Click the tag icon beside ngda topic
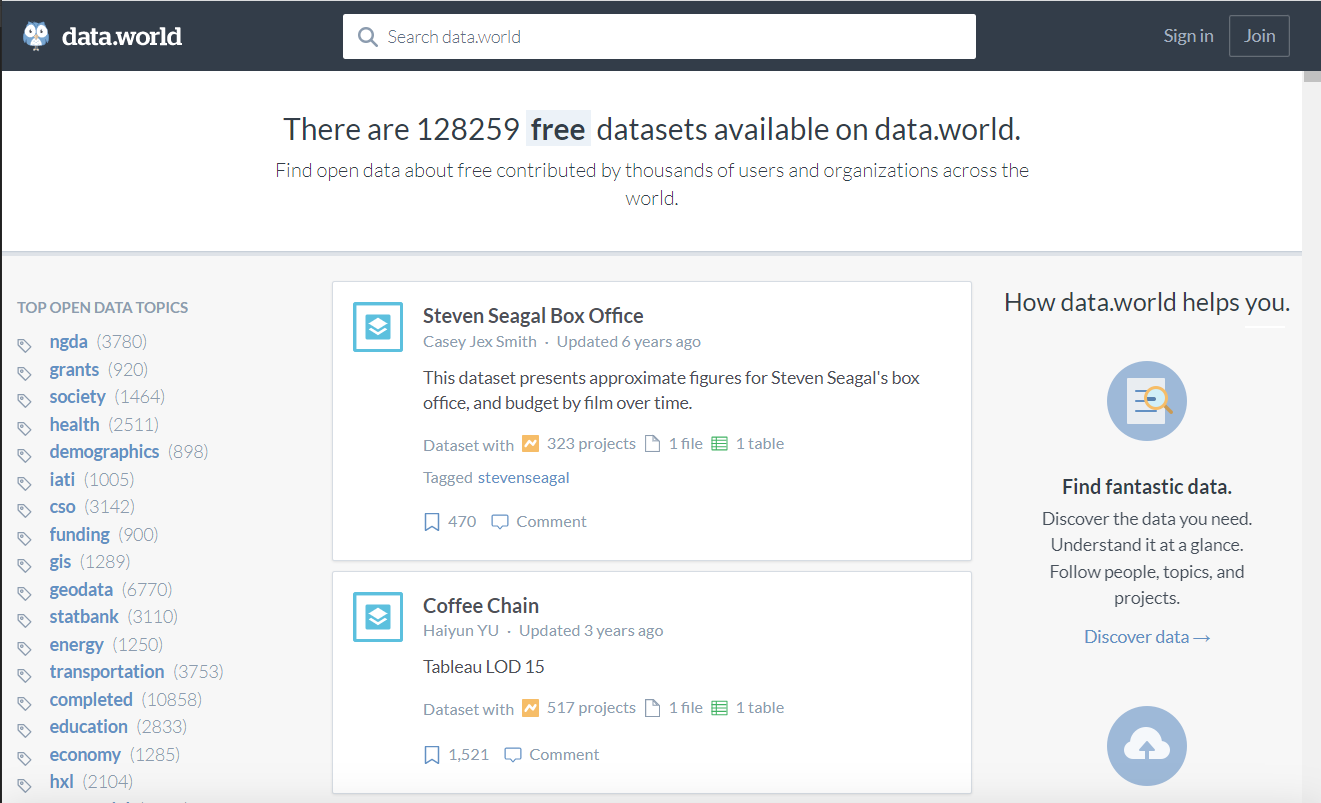 pos(25,345)
